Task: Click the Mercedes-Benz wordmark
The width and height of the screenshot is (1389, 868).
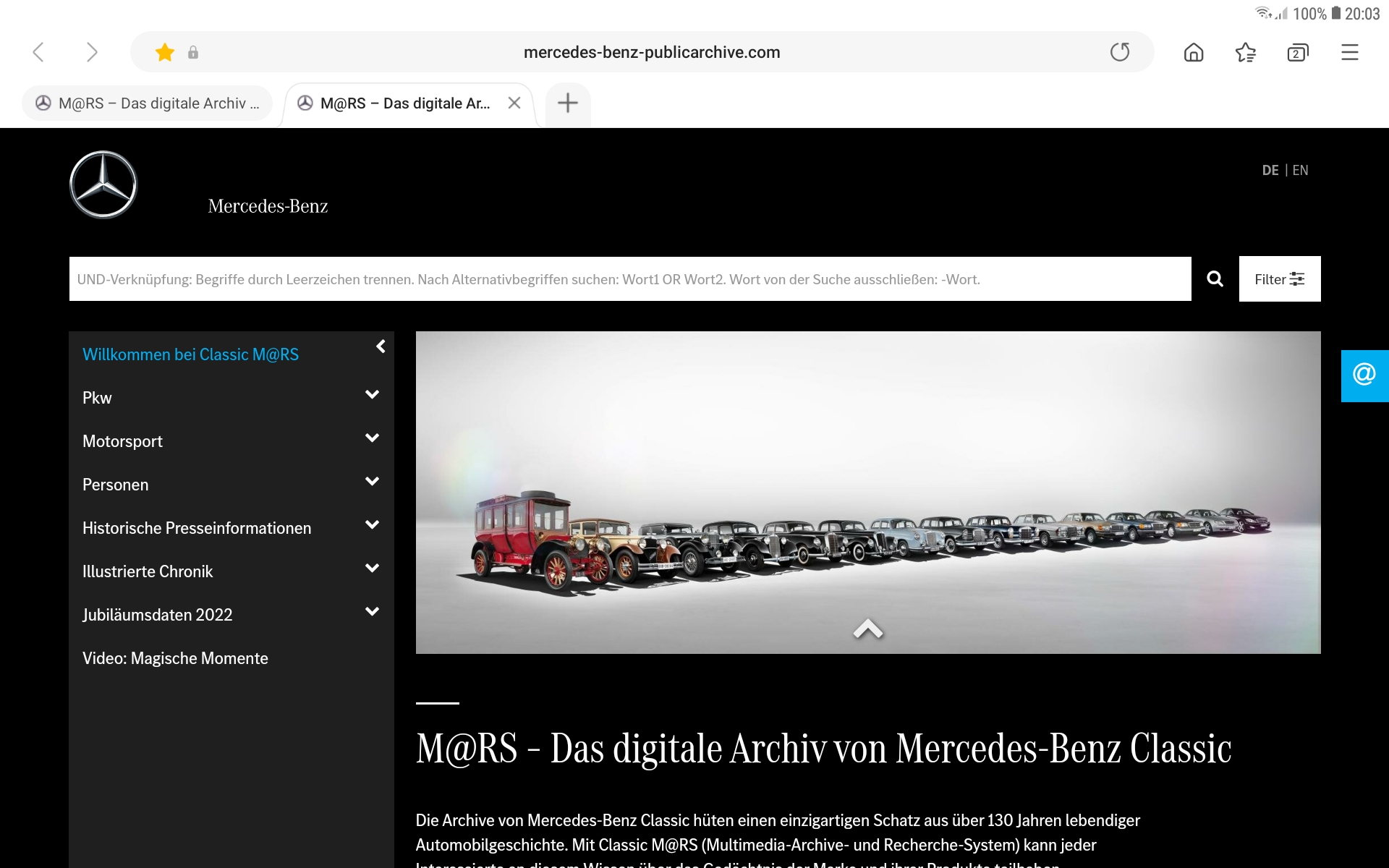Action: [x=268, y=206]
